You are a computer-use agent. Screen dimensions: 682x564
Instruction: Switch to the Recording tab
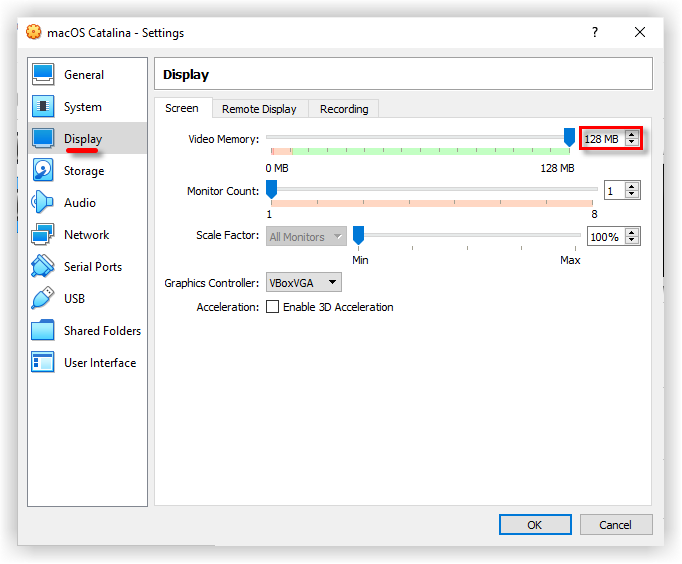pyautogui.click(x=344, y=109)
